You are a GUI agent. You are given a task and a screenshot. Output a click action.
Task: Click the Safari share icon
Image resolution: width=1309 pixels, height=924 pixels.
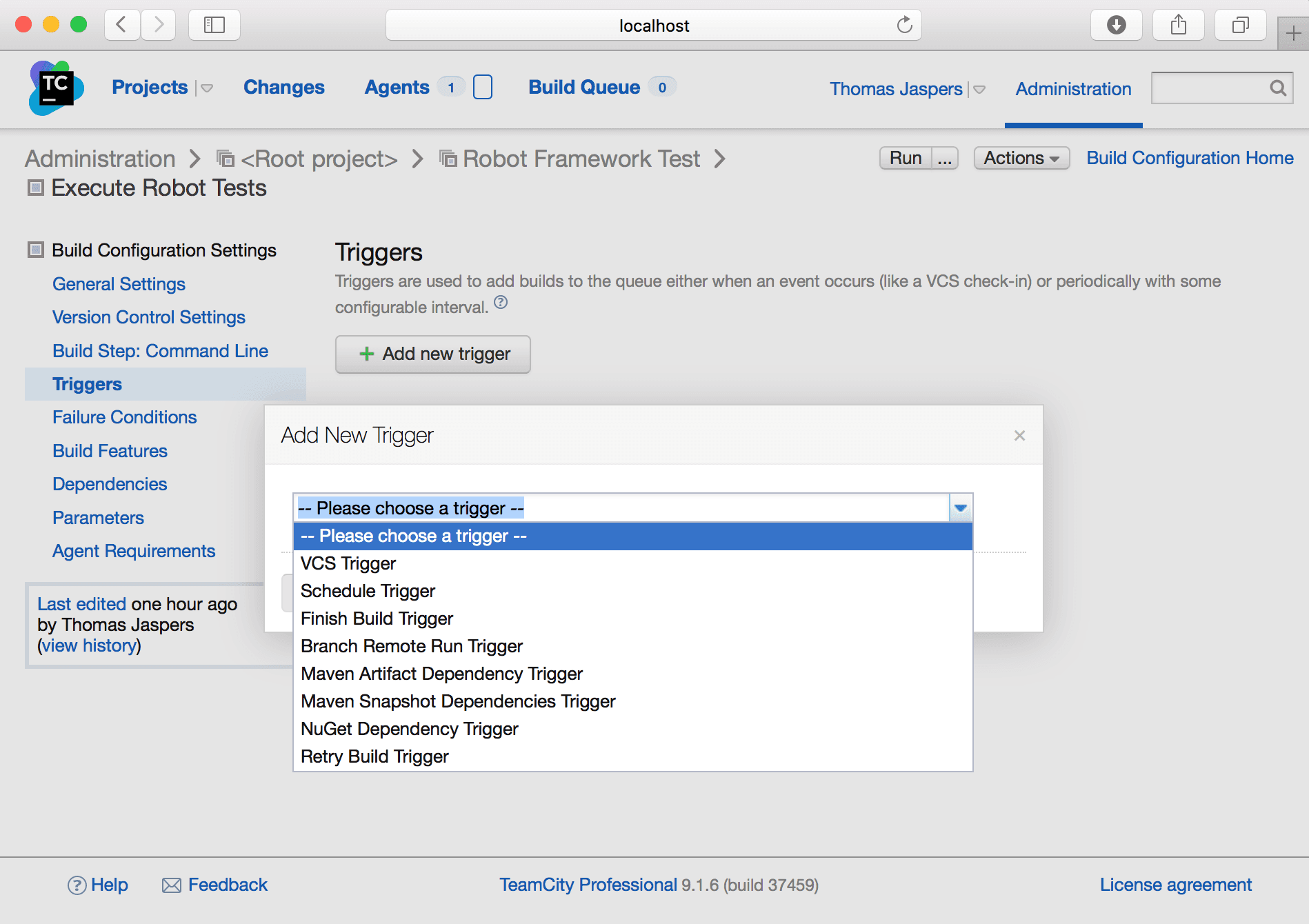tap(1178, 26)
